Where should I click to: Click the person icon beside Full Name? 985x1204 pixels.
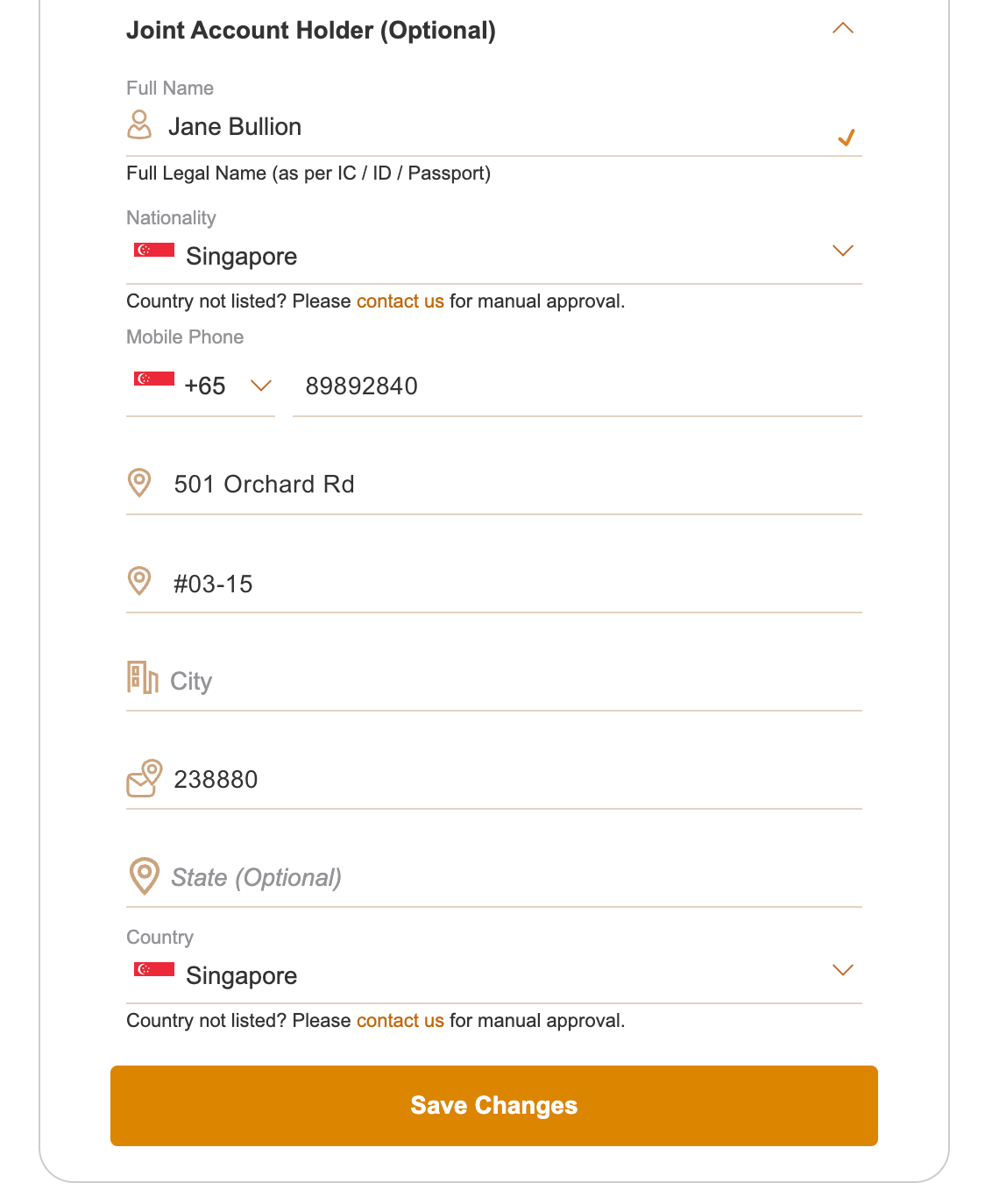139,124
